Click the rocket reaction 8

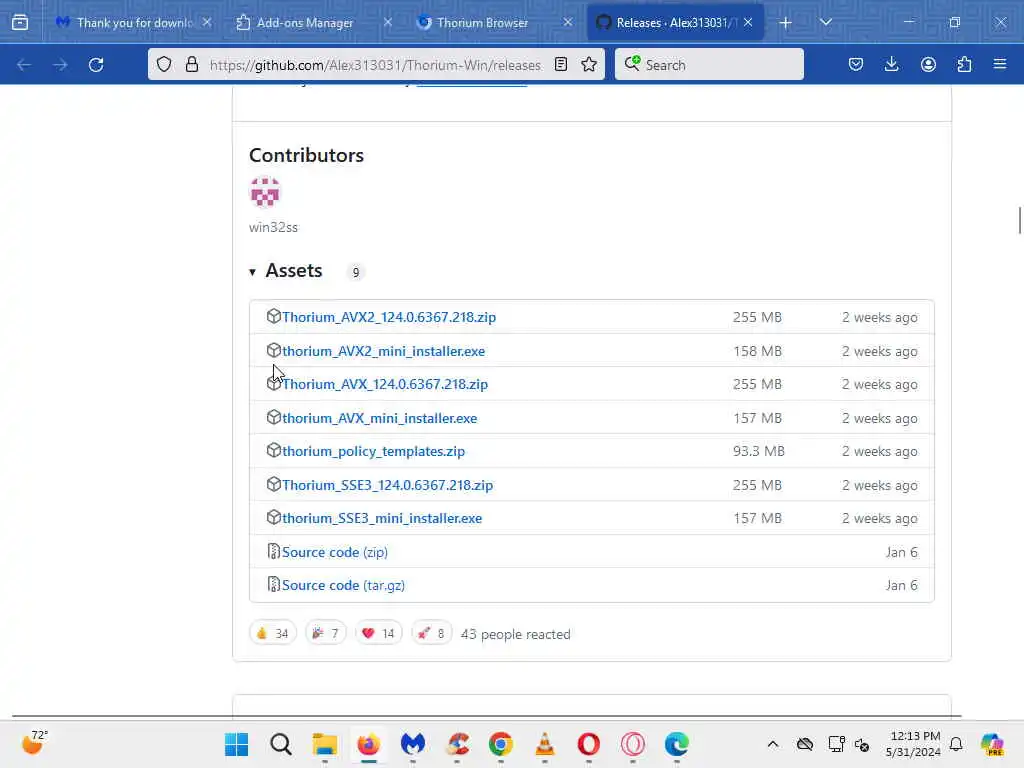(432, 633)
